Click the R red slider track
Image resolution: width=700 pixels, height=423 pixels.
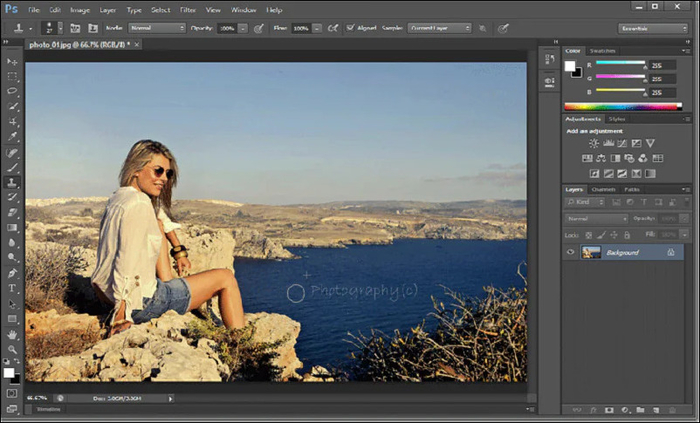tap(621, 63)
